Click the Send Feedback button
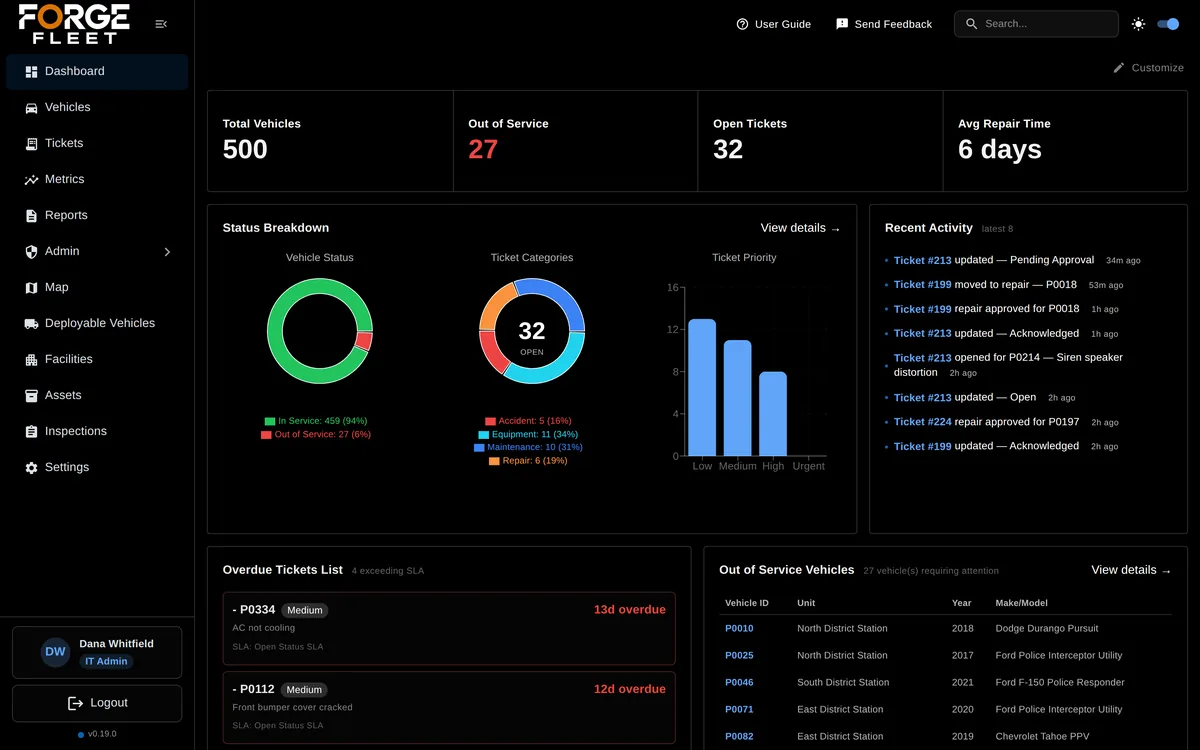 pos(884,24)
